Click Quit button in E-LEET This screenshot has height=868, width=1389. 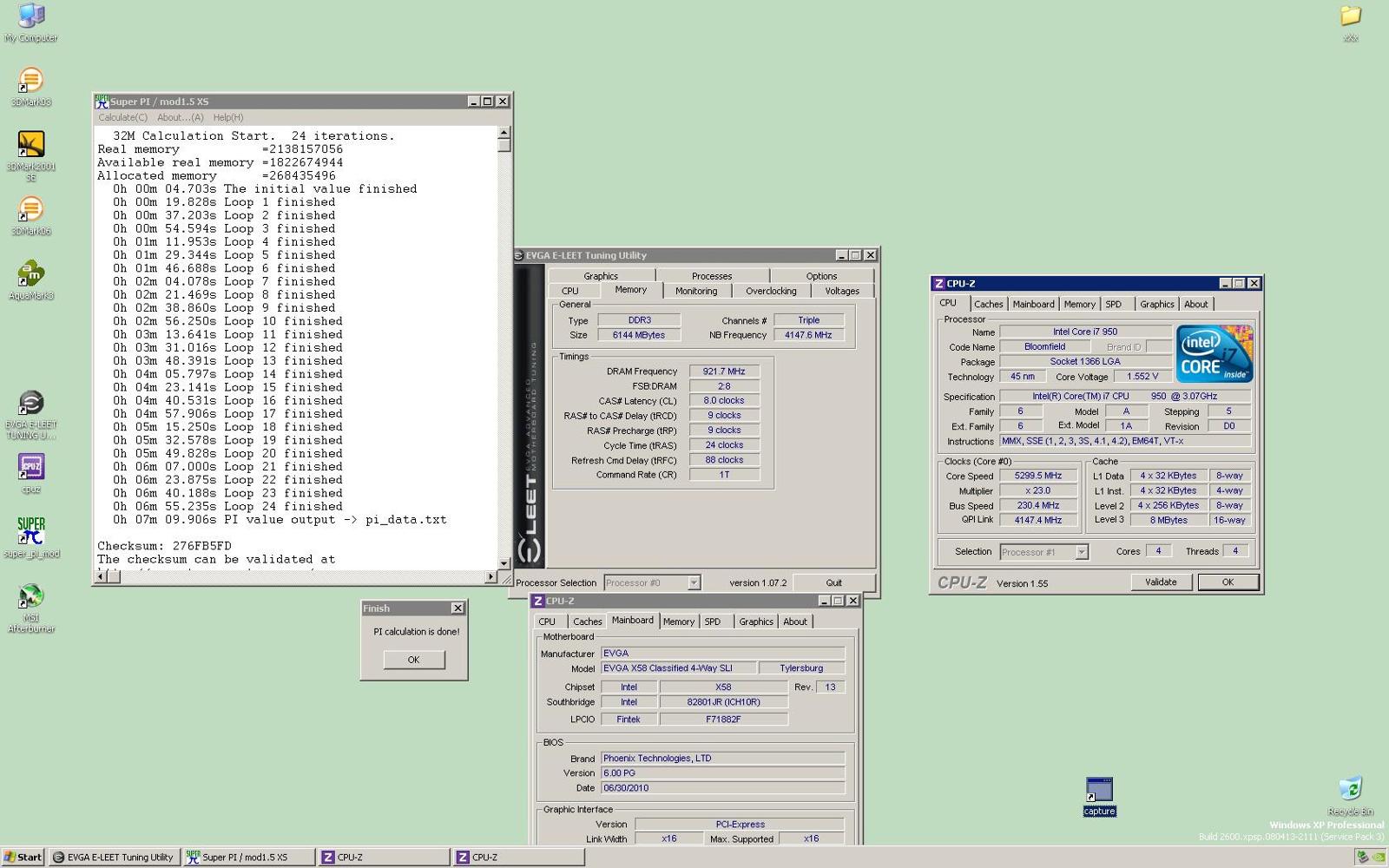(x=834, y=582)
